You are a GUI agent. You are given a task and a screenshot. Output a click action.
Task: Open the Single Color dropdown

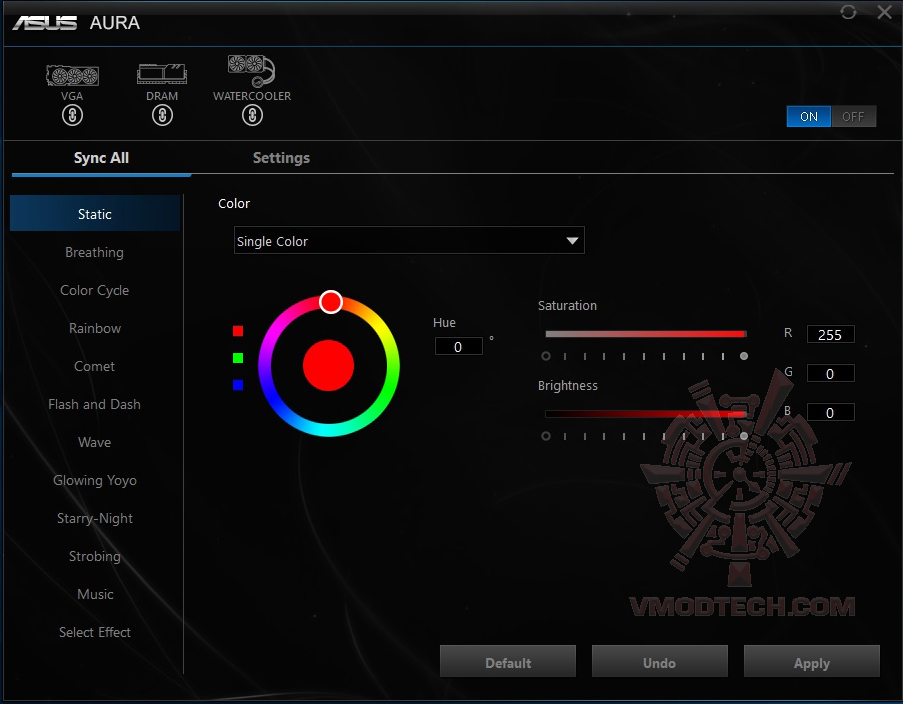click(409, 240)
